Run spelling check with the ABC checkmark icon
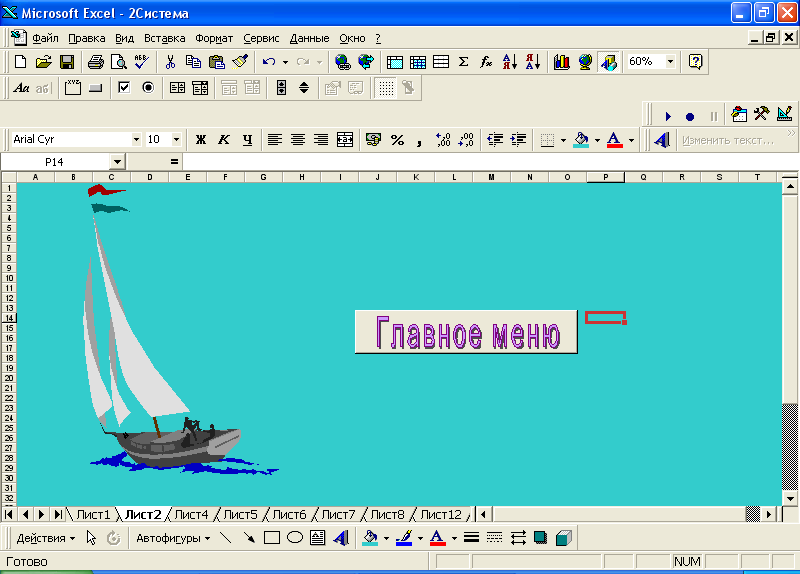The height and width of the screenshot is (574, 800). point(141,62)
